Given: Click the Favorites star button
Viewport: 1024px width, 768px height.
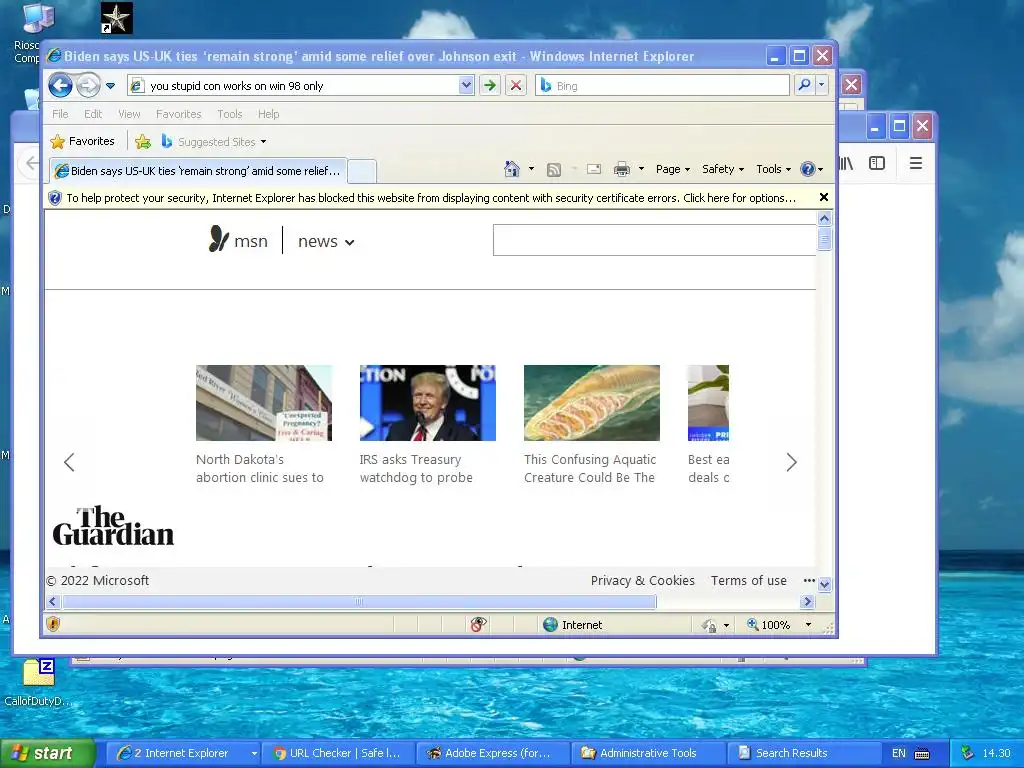Looking at the screenshot, I should [82, 141].
